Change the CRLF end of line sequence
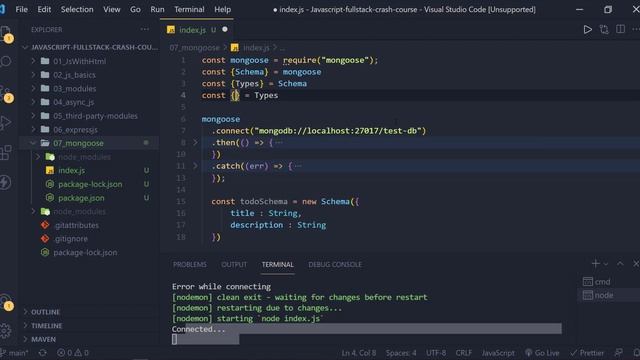This screenshot has width=640, height=360. (x=463, y=353)
